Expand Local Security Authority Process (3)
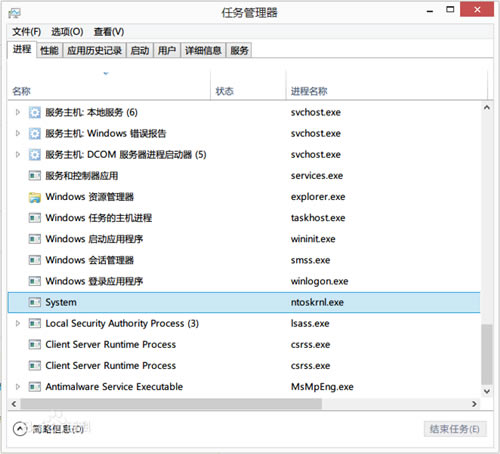 point(18,323)
